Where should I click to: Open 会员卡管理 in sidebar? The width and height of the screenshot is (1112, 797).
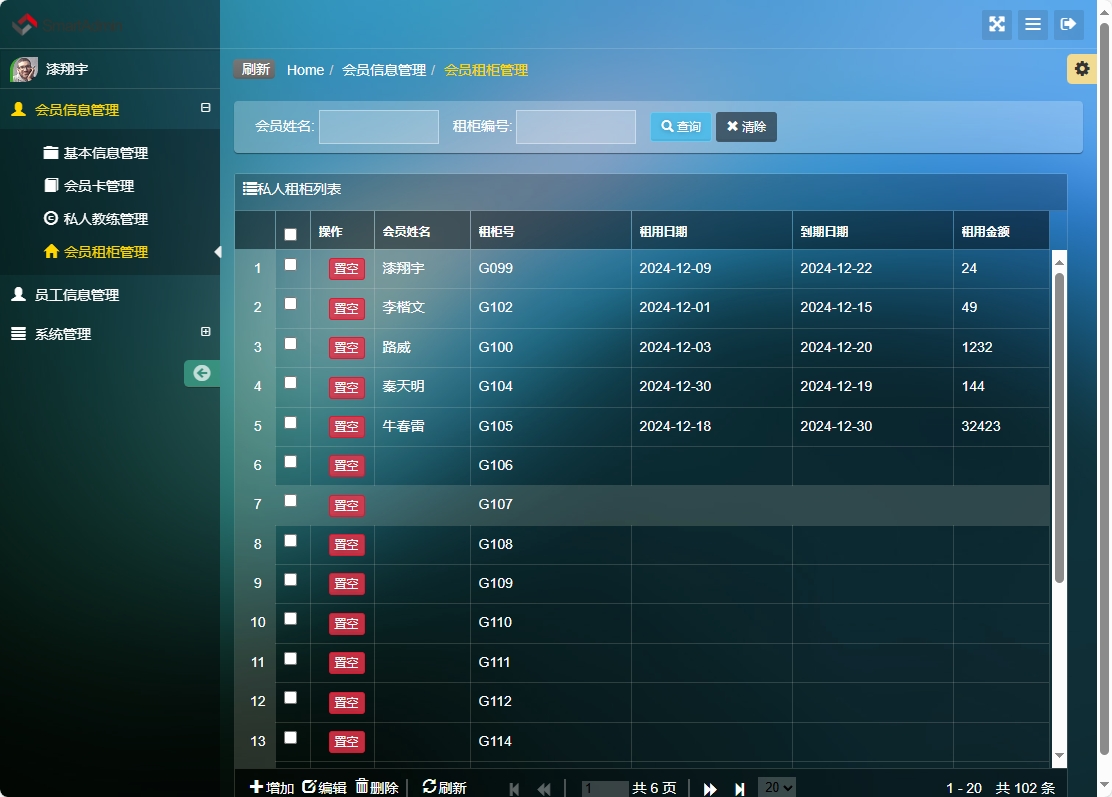pos(99,186)
